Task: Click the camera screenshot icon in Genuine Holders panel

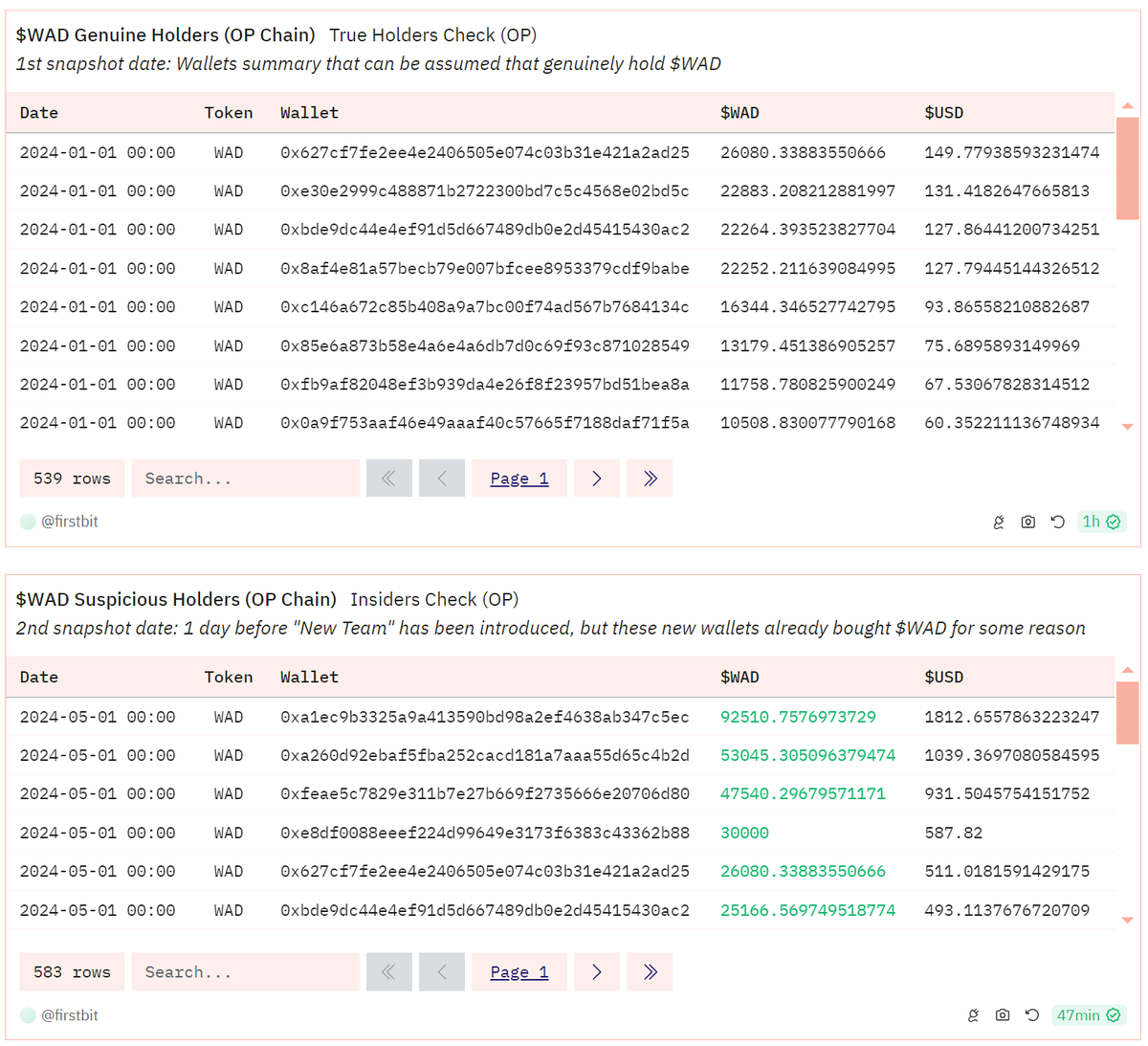Action: coord(1028,522)
